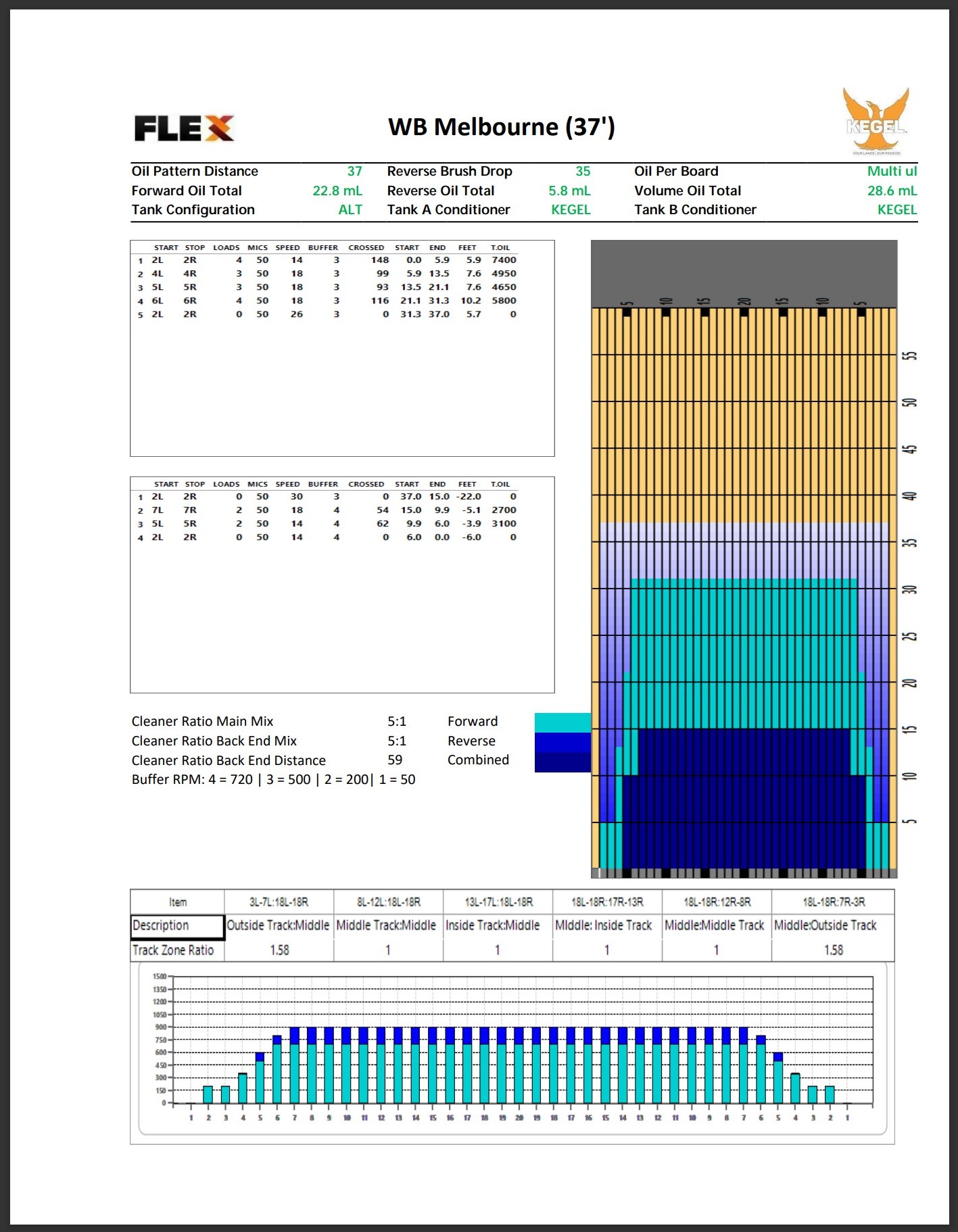Image resolution: width=958 pixels, height=1232 pixels.
Task: Select reverse table start cell 7L
Action: point(158,510)
